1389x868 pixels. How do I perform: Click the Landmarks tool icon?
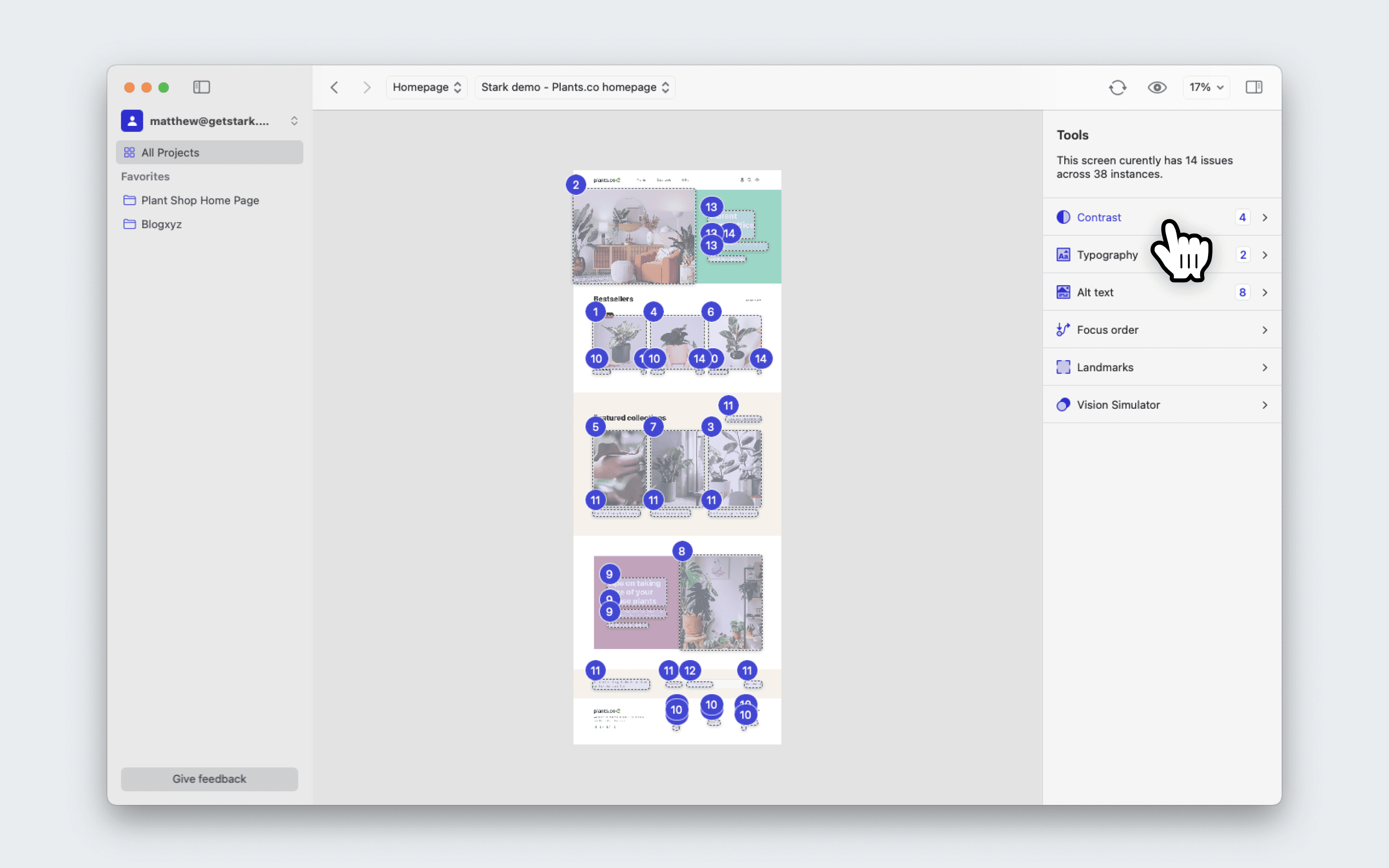click(x=1063, y=368)
